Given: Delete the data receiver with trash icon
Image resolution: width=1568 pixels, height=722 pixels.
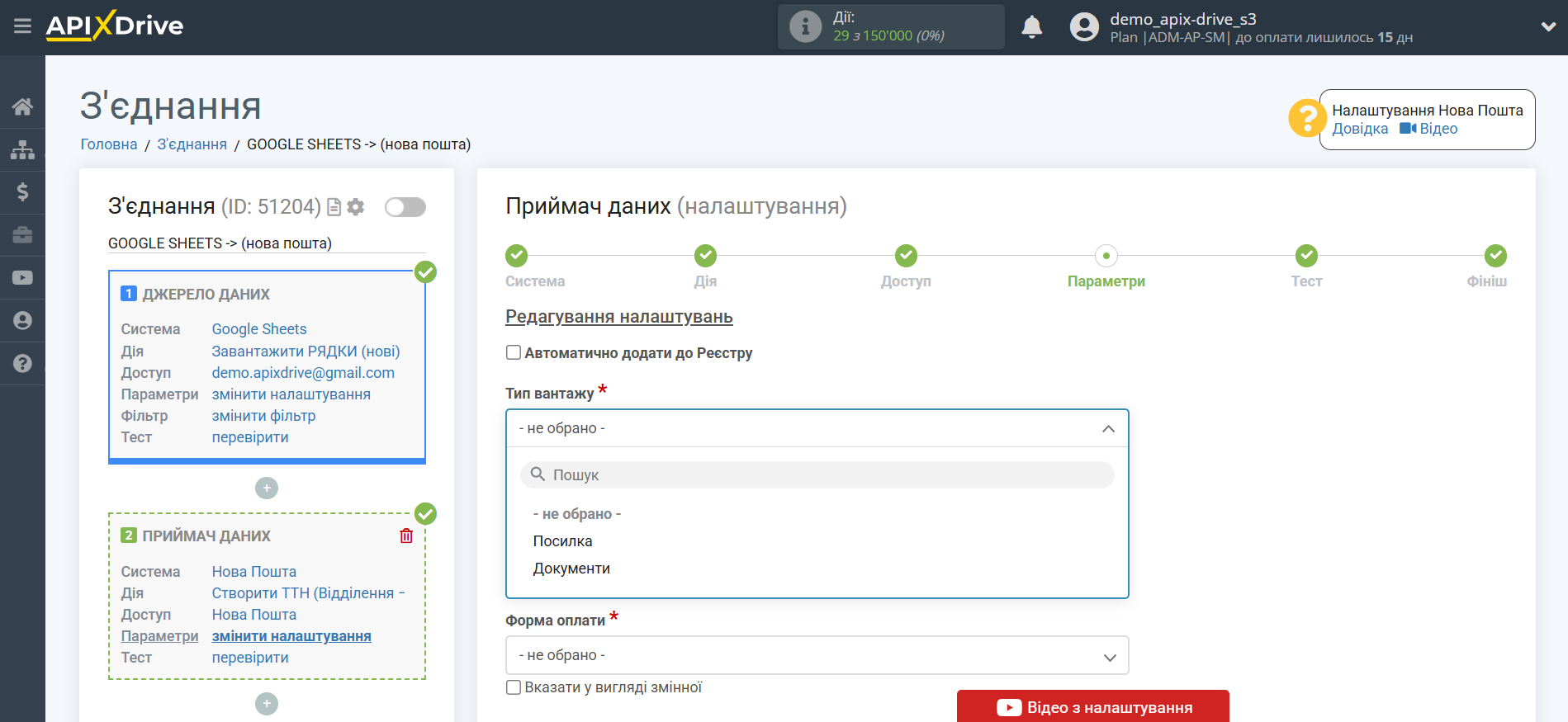Looking at the screenshot, I should [x=406, y=536].
